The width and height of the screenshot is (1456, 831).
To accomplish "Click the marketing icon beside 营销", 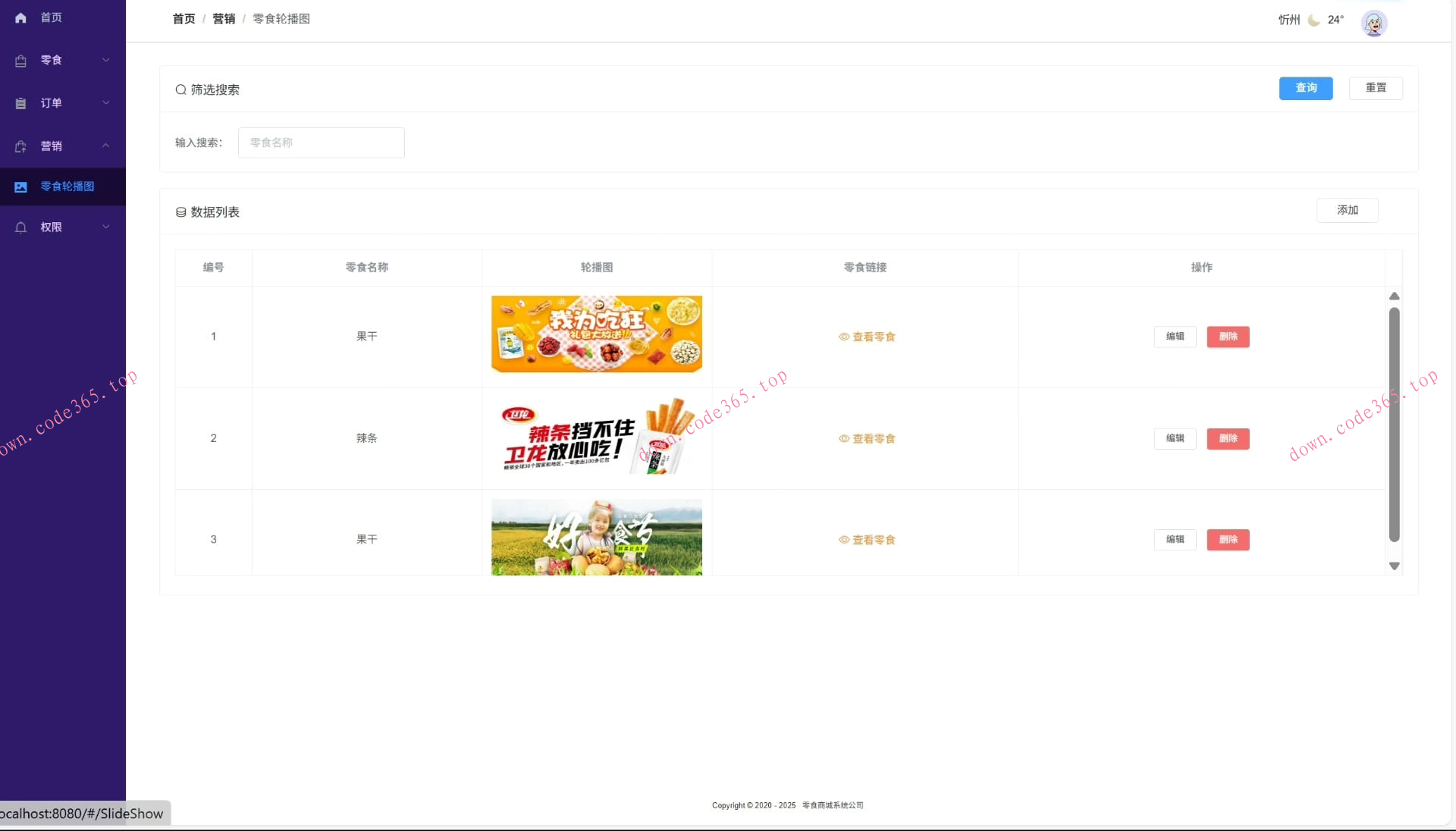I will pyautogui.click(x=20, y=146).
